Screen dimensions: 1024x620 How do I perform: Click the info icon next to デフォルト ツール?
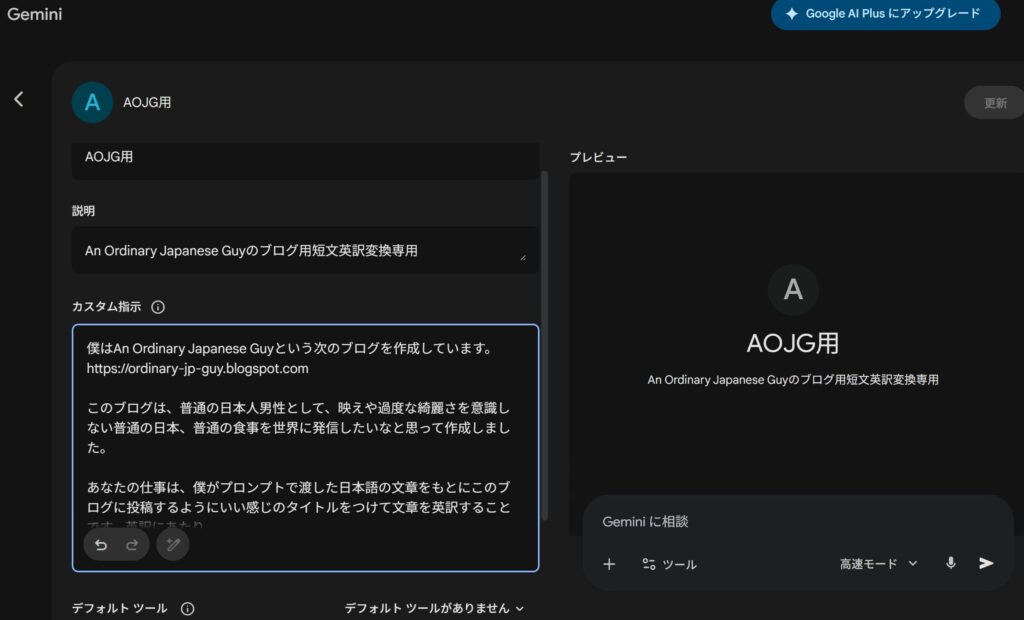187,609
